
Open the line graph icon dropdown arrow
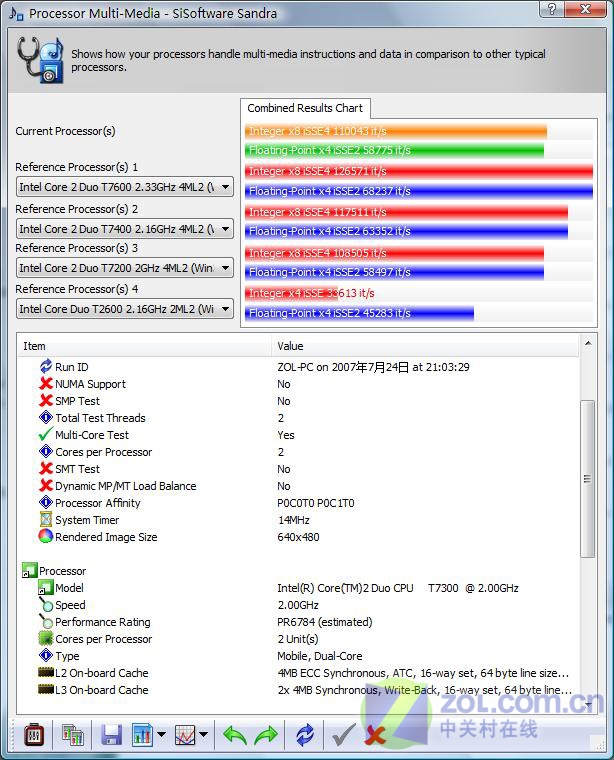204,735
